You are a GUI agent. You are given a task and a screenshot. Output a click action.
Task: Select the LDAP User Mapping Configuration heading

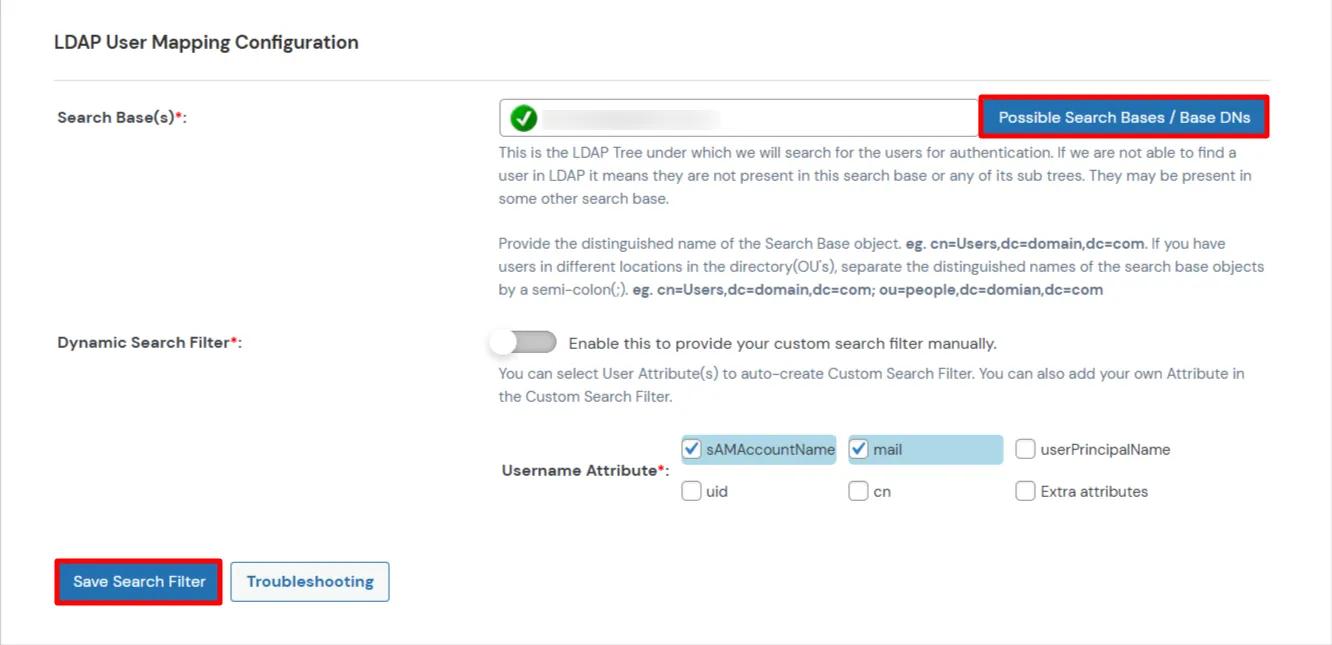tap(206, 42)
